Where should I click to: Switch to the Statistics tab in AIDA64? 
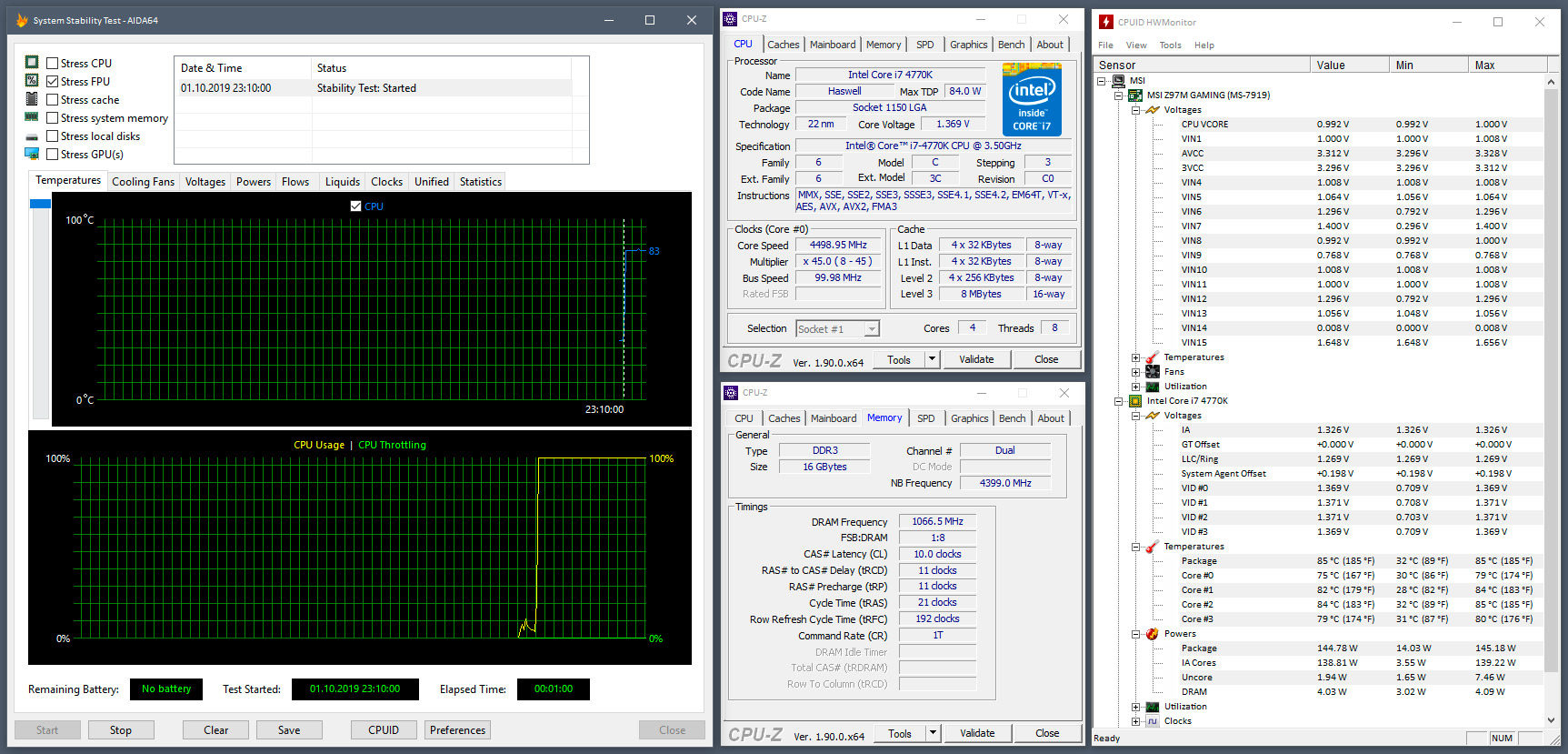(x=480, y=182)
